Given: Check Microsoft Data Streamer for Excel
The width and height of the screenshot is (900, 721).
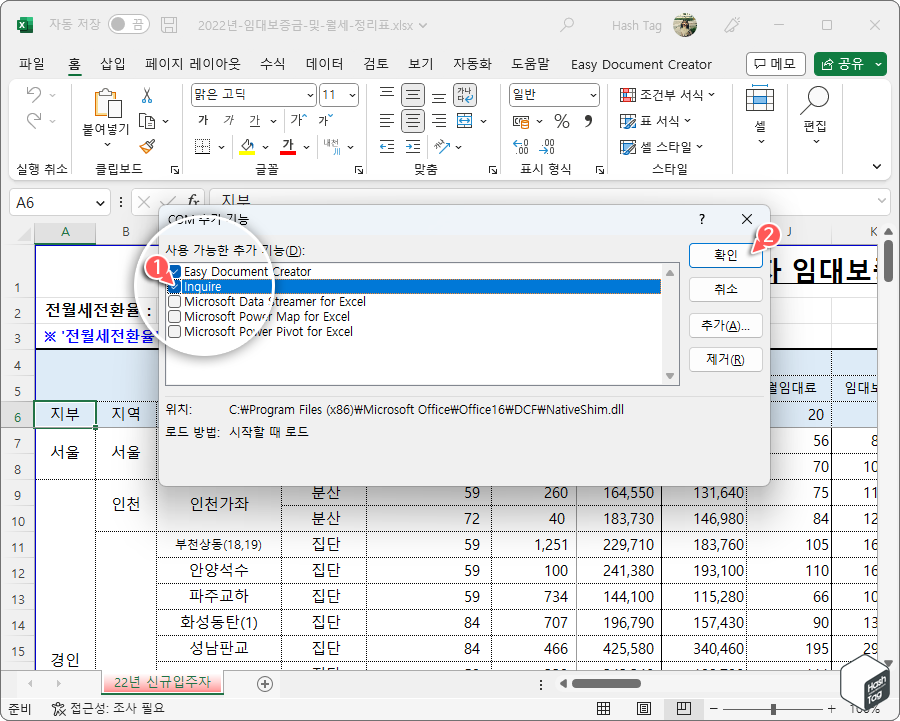Looking at the screenshot, I should point(174,301).
